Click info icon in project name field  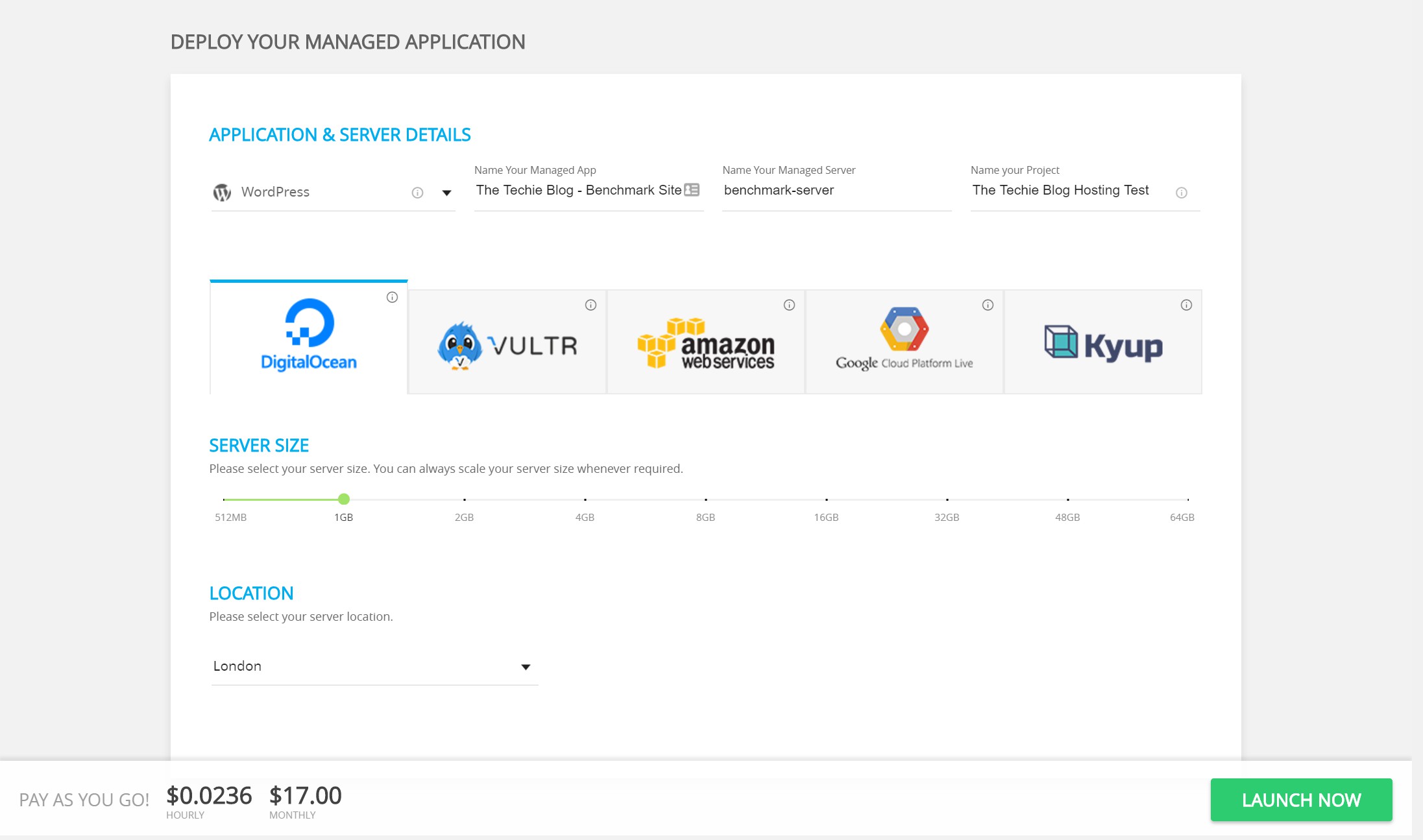pyautogui.click(x=1182, y=193)
